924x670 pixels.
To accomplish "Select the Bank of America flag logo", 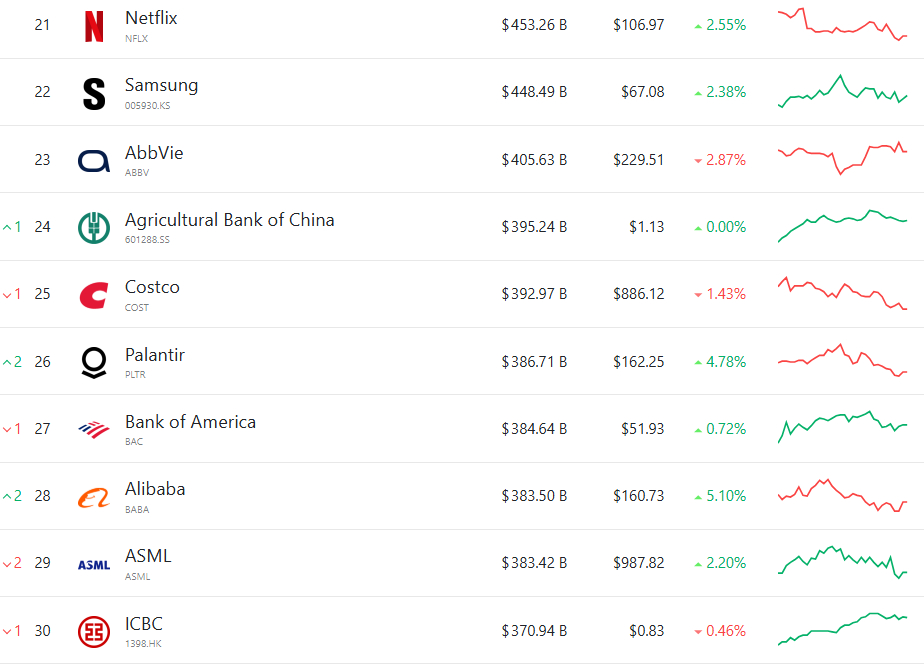I will tap(94, 430).
